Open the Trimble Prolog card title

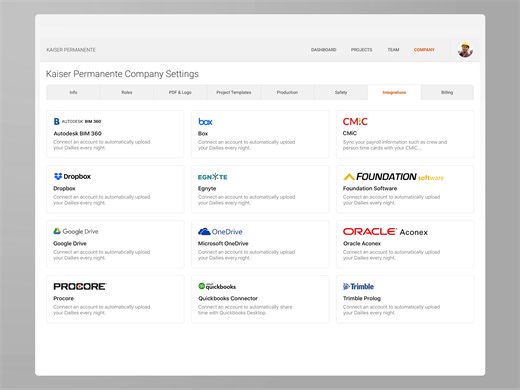(x=362, y=298)
